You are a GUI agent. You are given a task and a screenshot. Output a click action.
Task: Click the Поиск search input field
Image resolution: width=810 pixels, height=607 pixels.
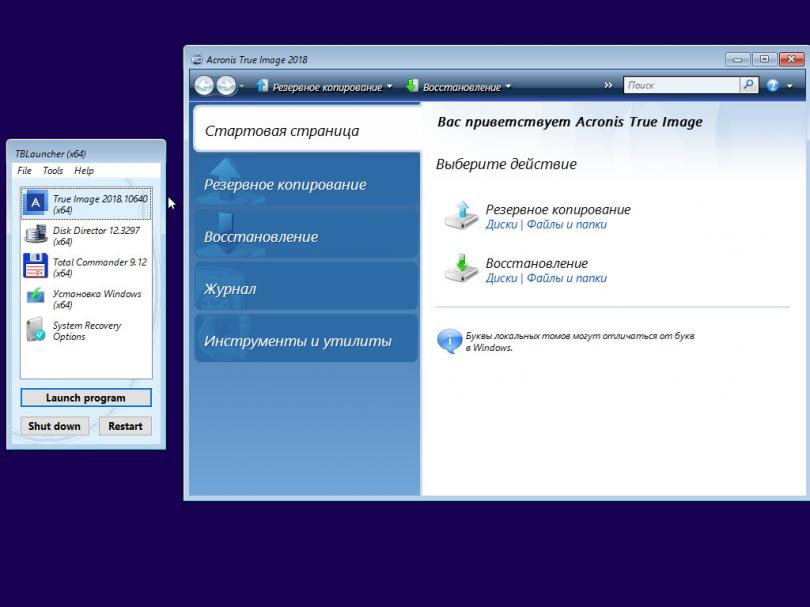pyautogui.click(x=681, y=85)
